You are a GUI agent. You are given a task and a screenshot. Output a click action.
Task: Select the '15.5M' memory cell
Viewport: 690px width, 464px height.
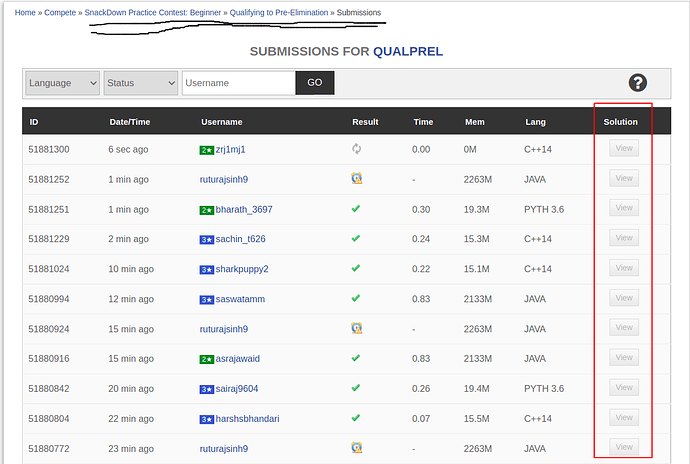point(476,419)
